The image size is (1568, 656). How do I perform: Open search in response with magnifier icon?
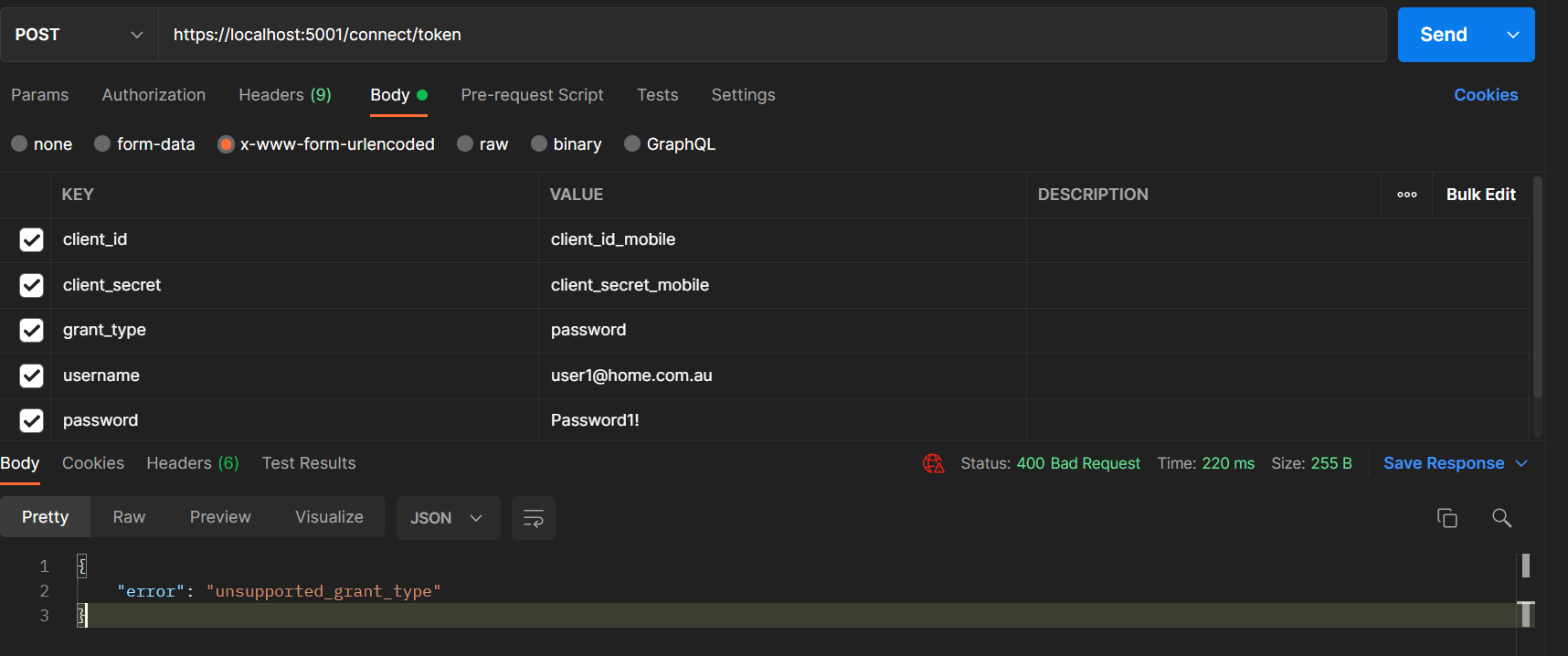click(1501, 518)
